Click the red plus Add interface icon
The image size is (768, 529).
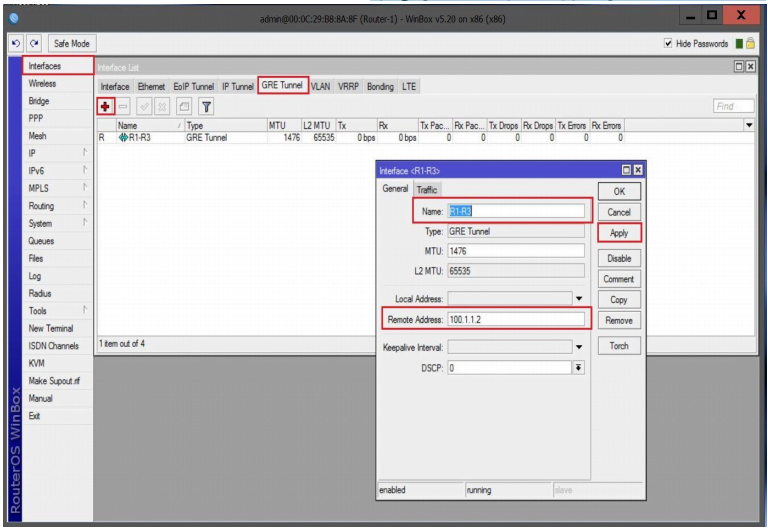pos(104,105)
